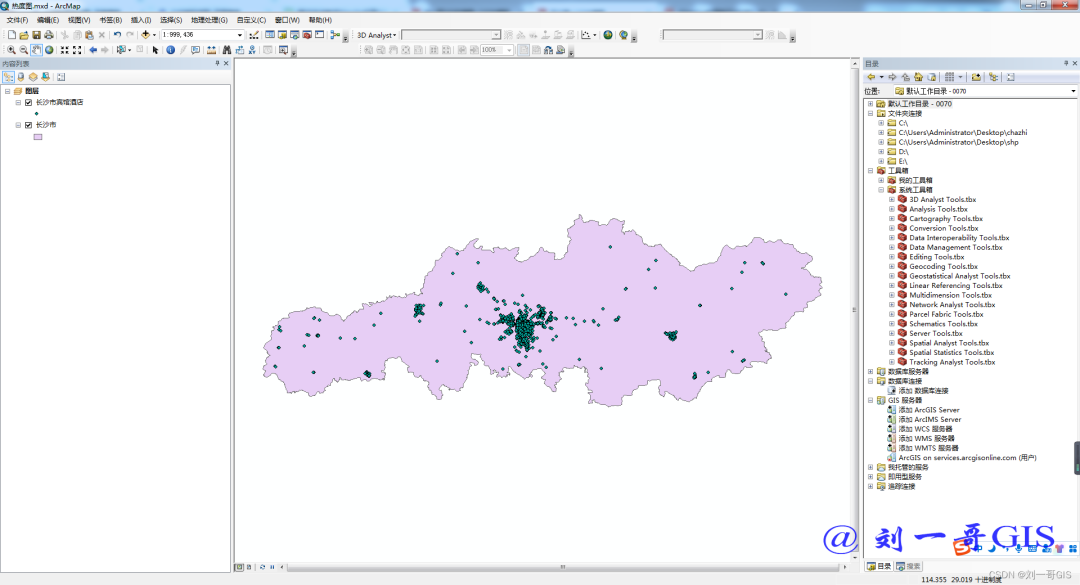Click the Go To XY icon
The width and height of the screenshot is (1080, 585).
coord(253,50)
